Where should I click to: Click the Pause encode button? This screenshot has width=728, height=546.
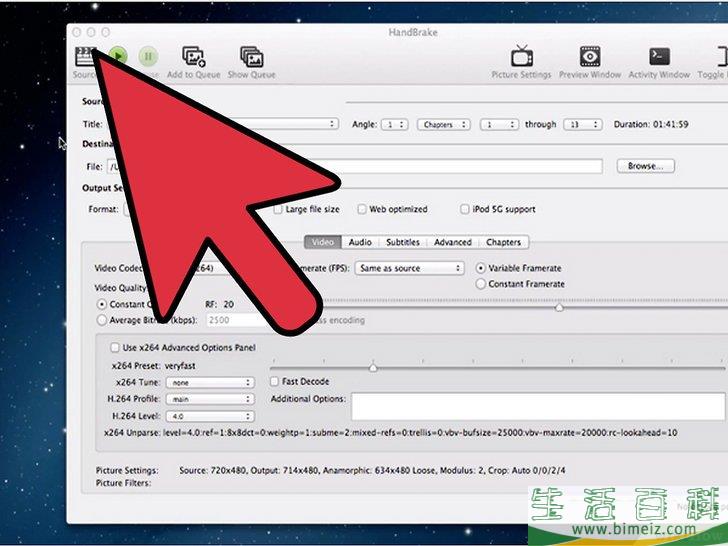pos(148,56)
